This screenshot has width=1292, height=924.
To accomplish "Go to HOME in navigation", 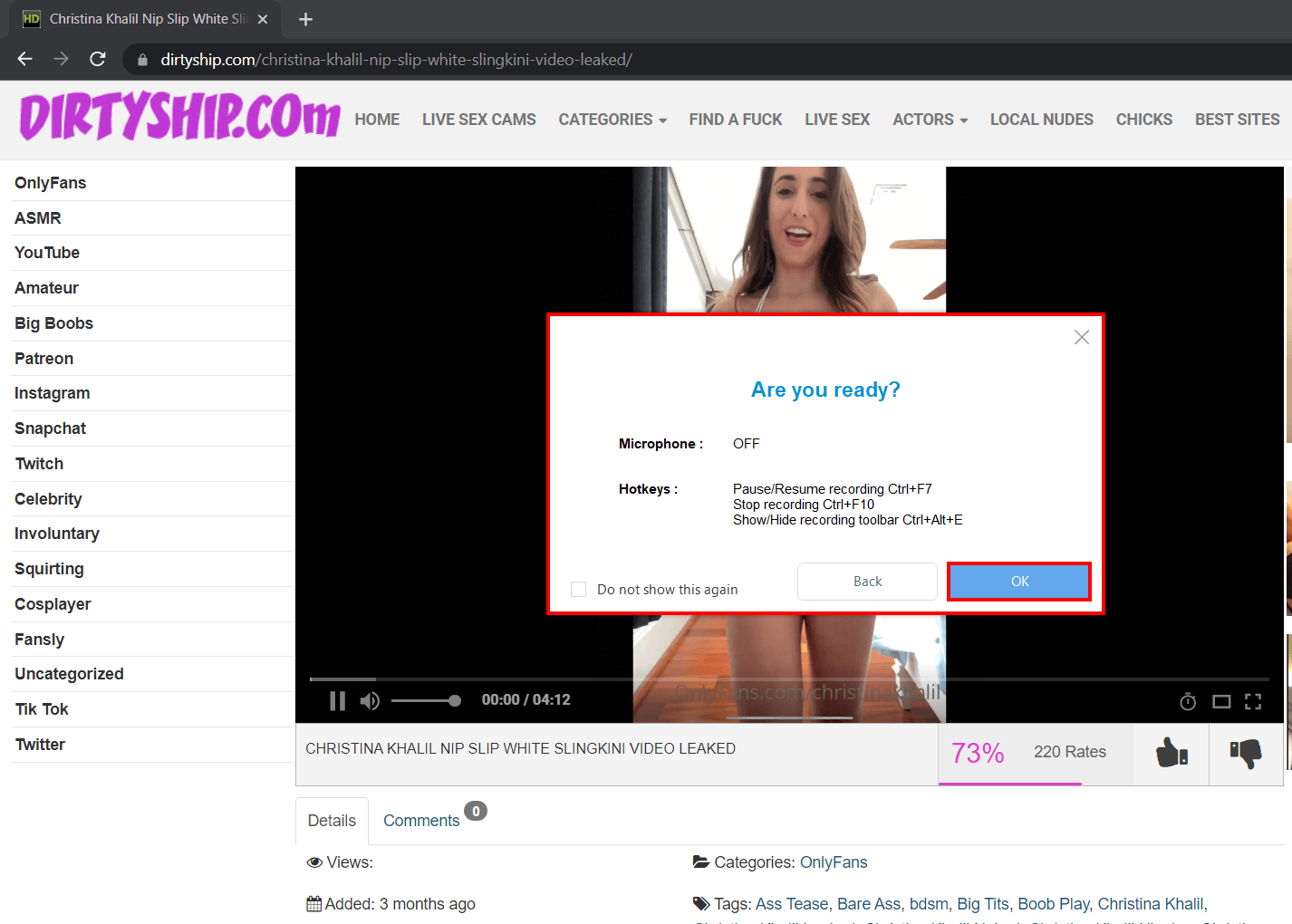I will (x=377, y=120).
